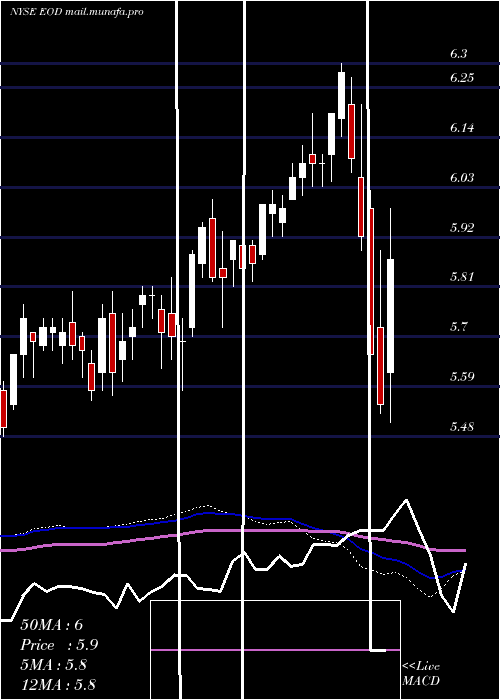Image resolution: width=500 pixels, height=700 pixels.
Task: Click the 5.7 price axis label
Action: tap(458, 327)
